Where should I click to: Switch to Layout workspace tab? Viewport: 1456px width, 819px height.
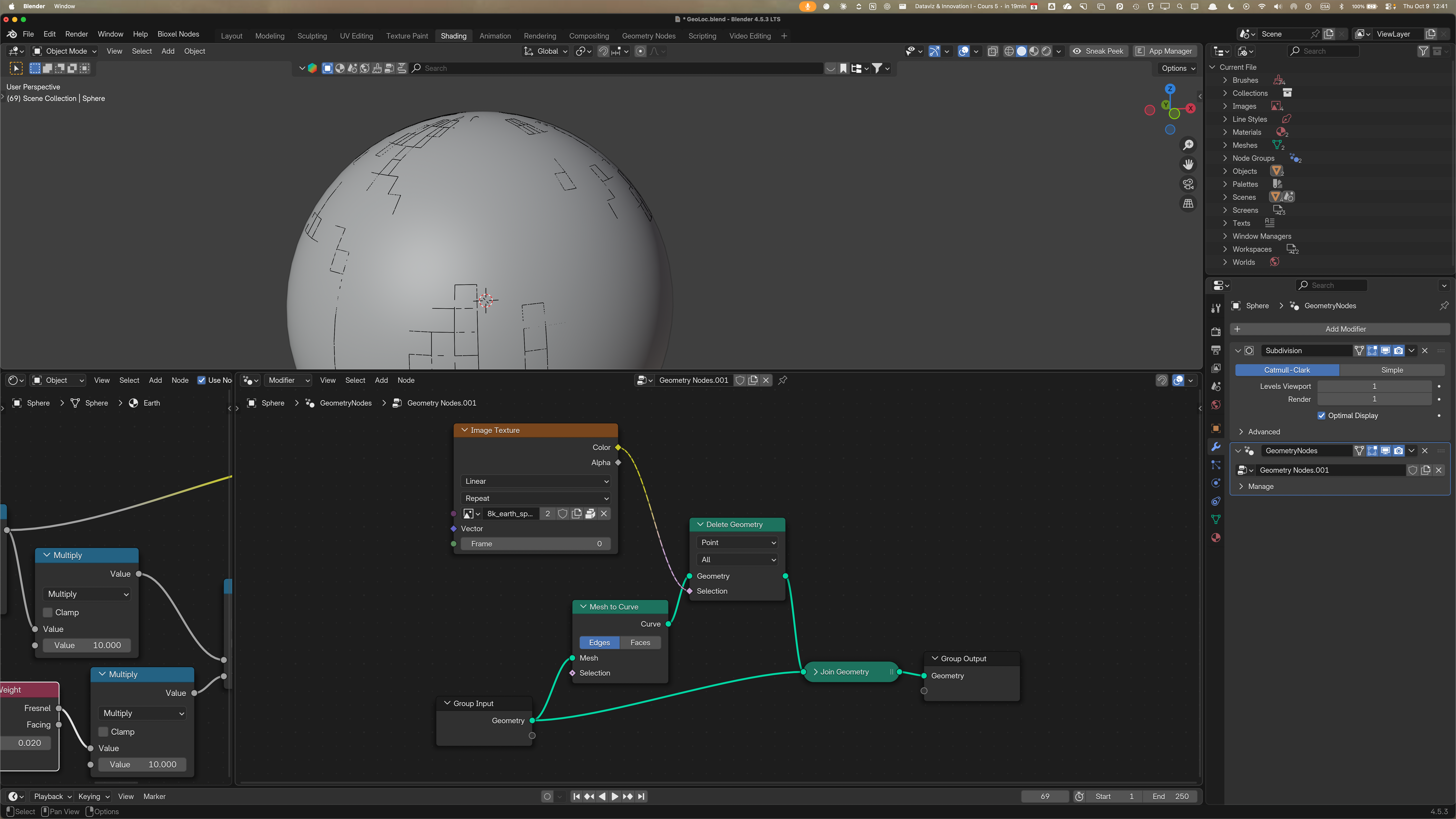pos(232,36)
